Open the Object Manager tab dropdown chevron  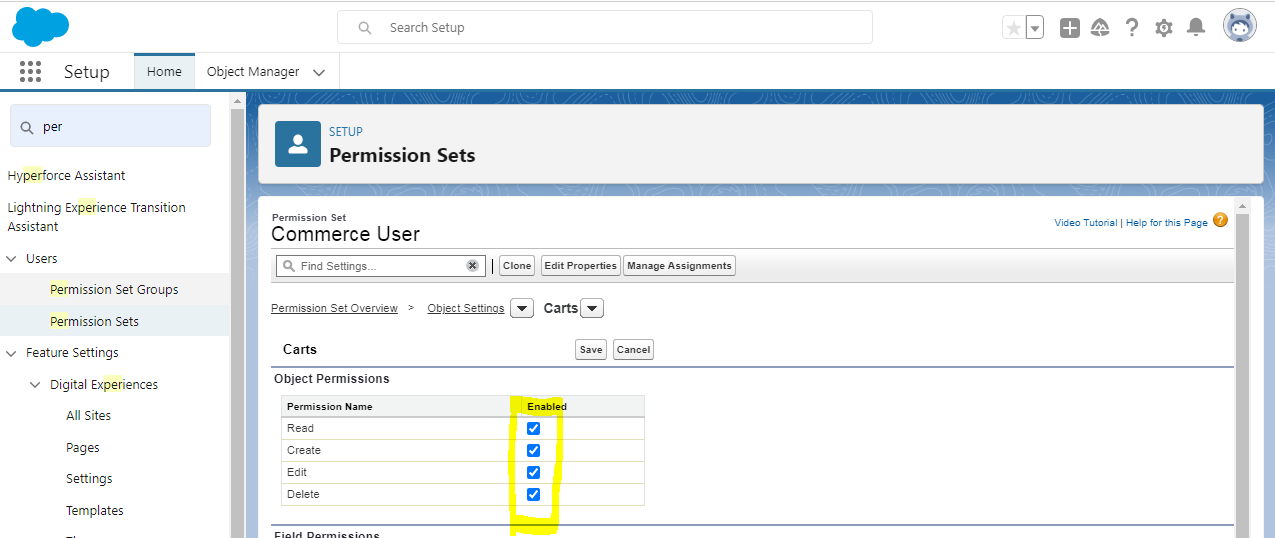pos(319,72)
